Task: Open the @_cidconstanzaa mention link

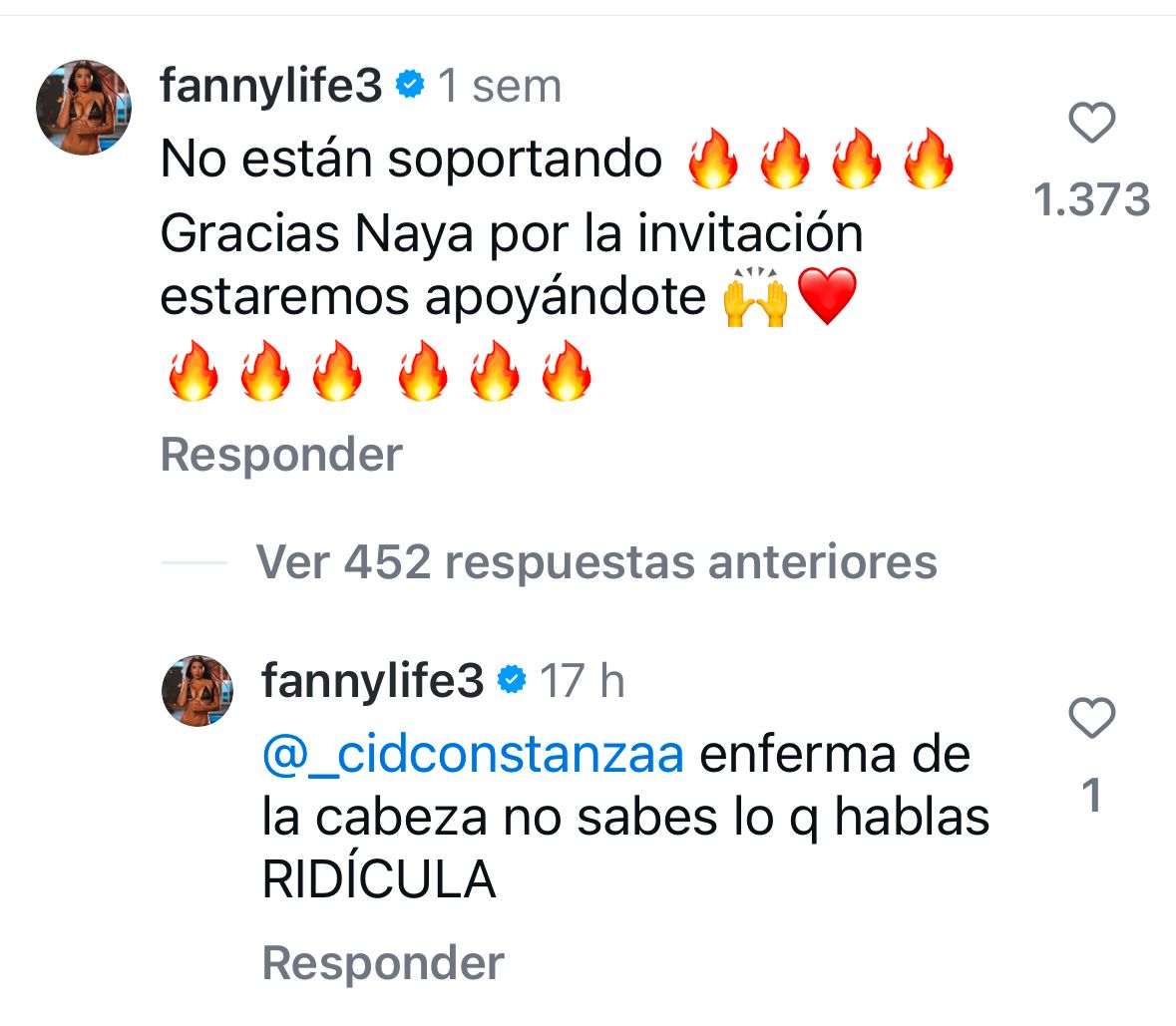Action: pyautogui.click(x=473, y=755)
